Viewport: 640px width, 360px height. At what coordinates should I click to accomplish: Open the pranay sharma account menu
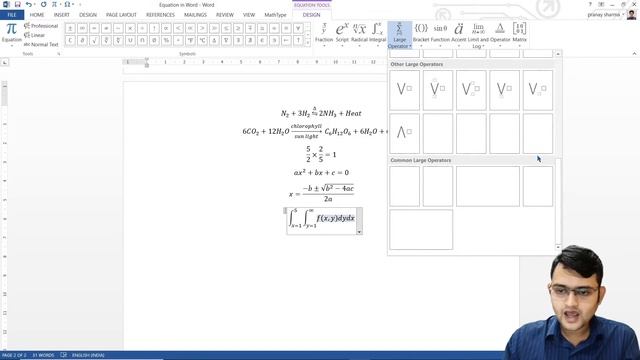[605, 15]
